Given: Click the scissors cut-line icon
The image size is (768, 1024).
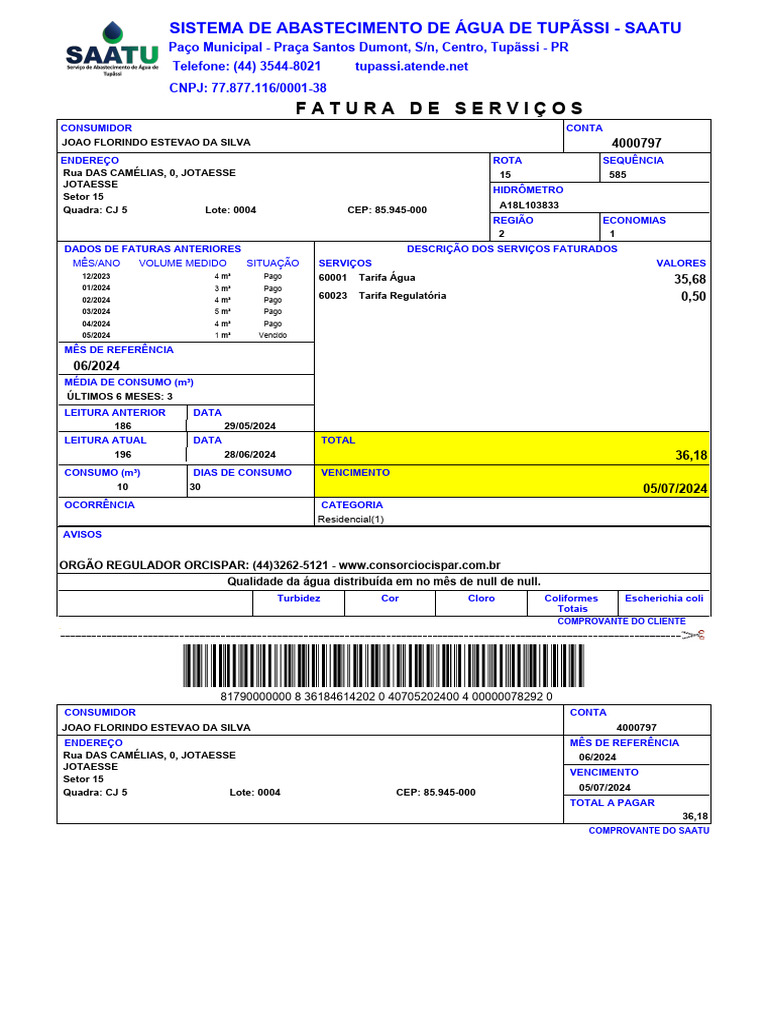Looking at the screenshot, I should tap(693, 635).
